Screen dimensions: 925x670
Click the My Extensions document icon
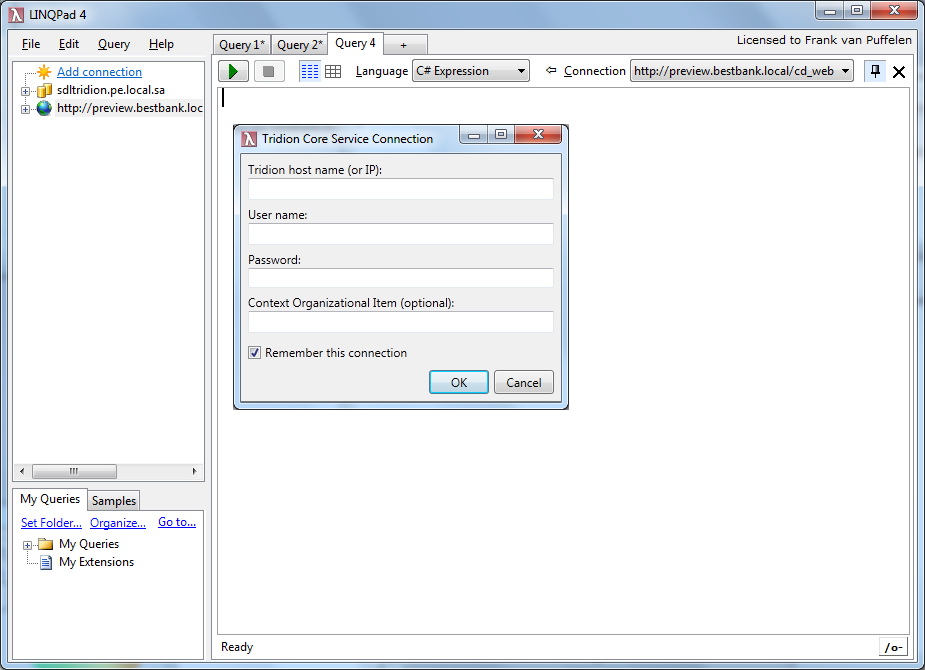(x=45, y=562)
